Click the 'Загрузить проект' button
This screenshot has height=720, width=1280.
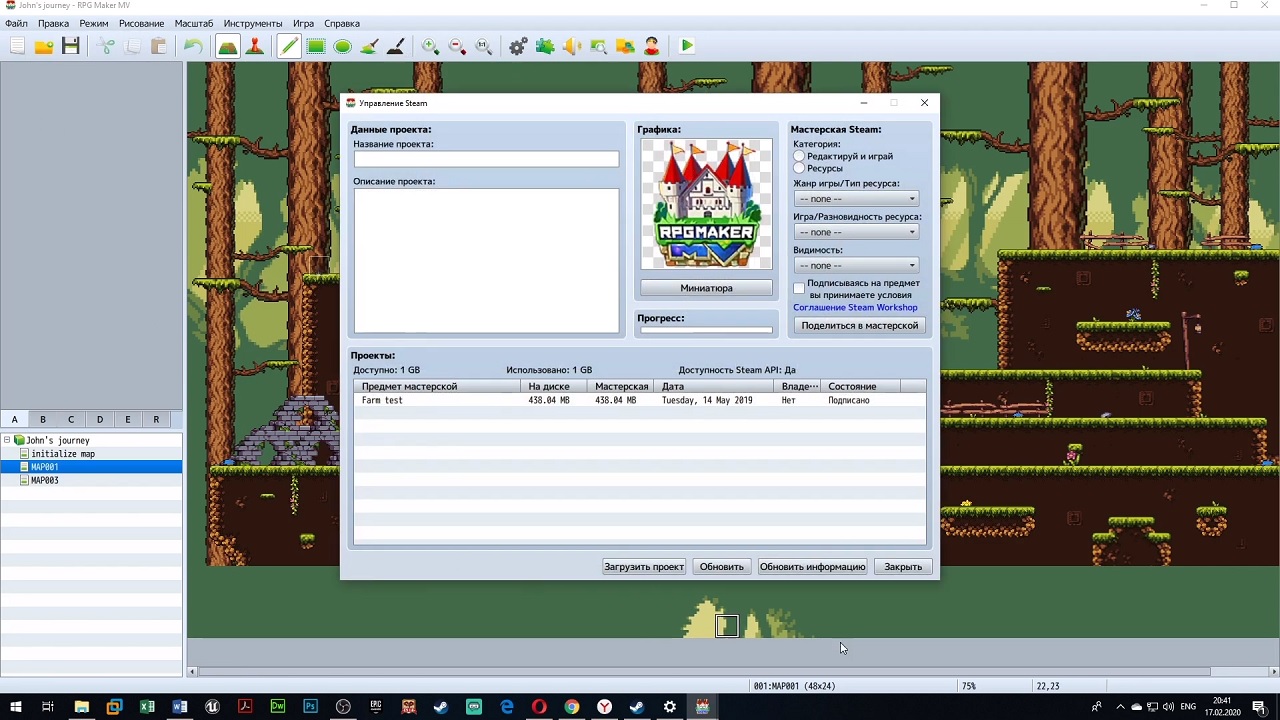click(643, 567)
